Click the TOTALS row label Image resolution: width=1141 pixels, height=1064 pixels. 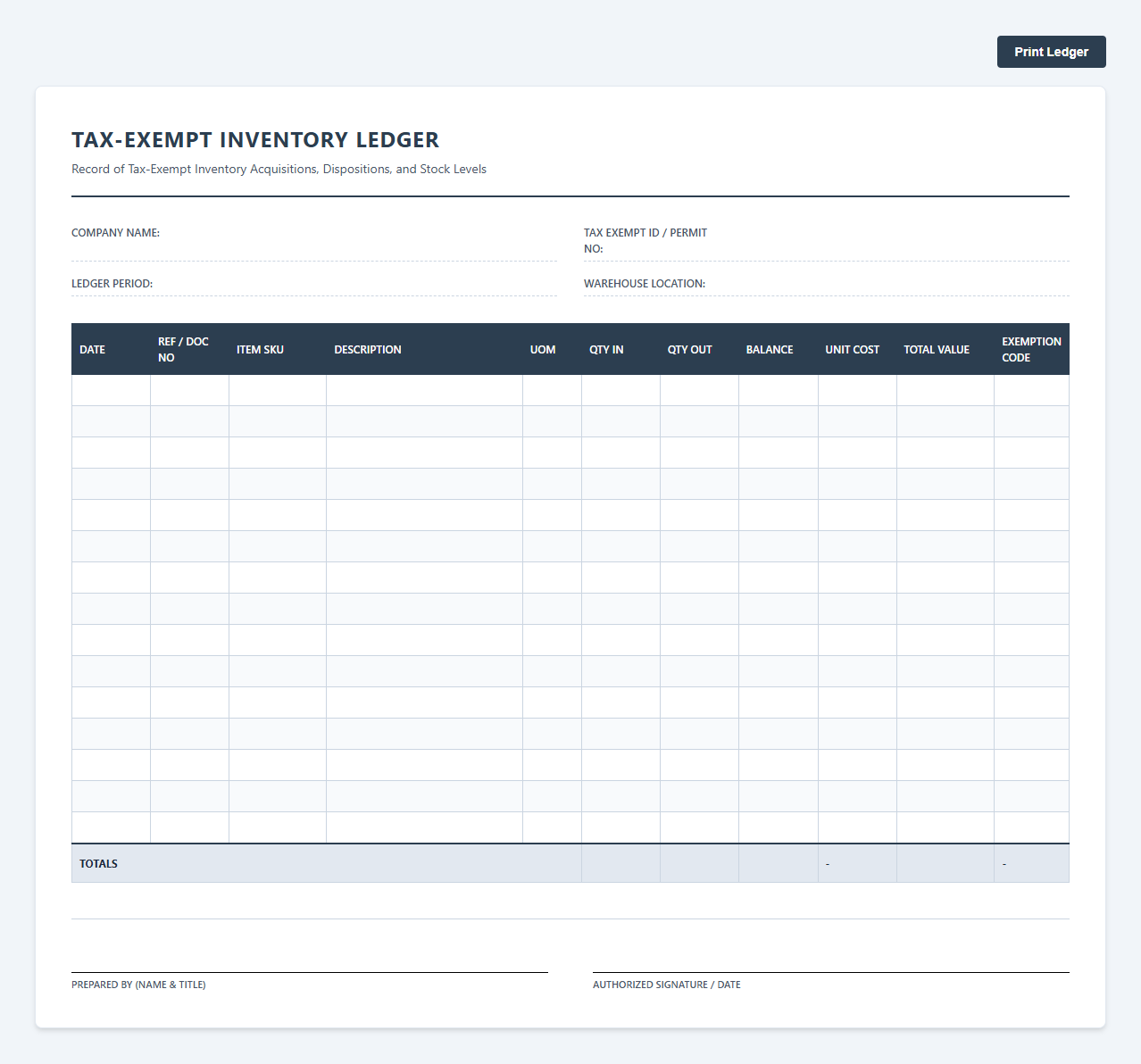tap(98, 863)
